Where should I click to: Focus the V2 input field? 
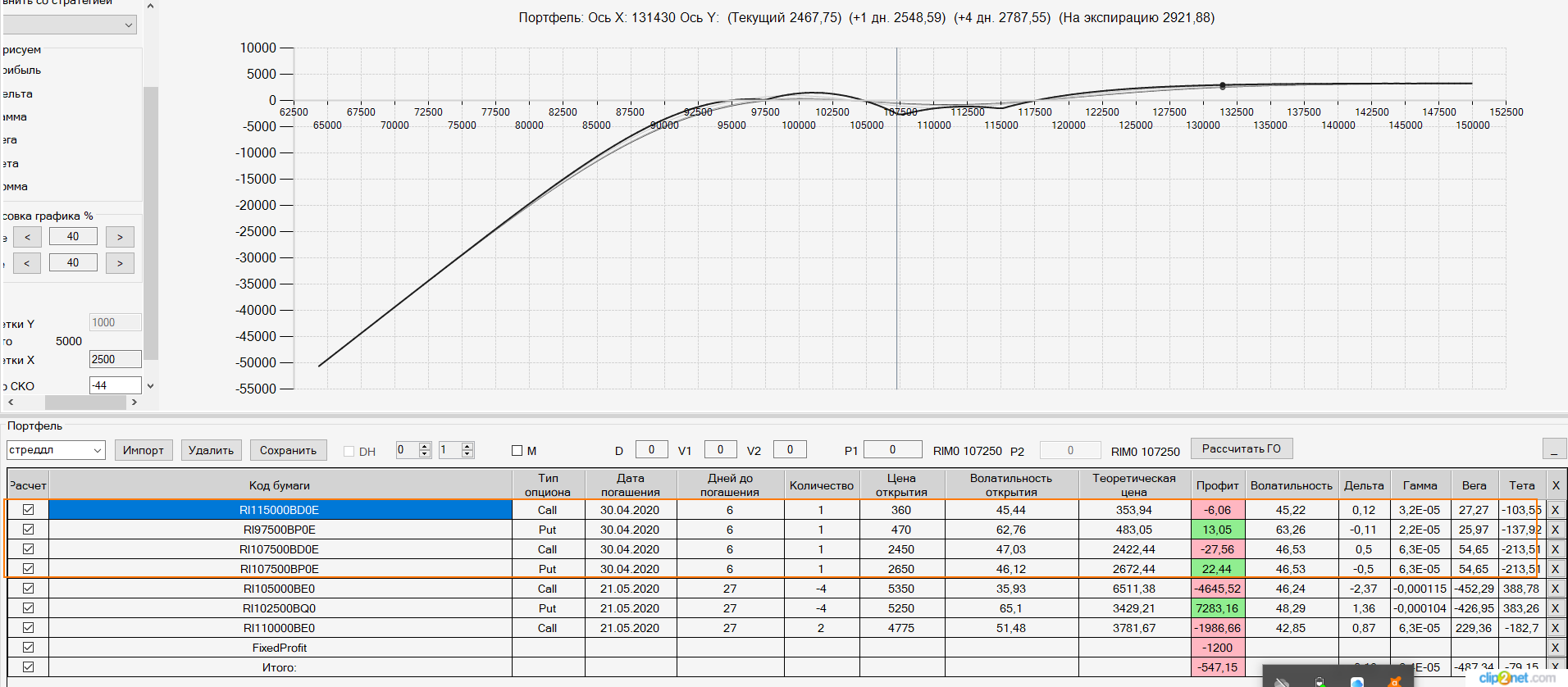click(x=790, y=449)
